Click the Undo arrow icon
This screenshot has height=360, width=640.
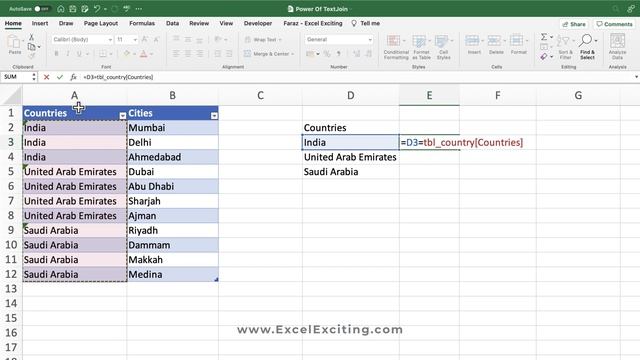click(x=97, y=9)
